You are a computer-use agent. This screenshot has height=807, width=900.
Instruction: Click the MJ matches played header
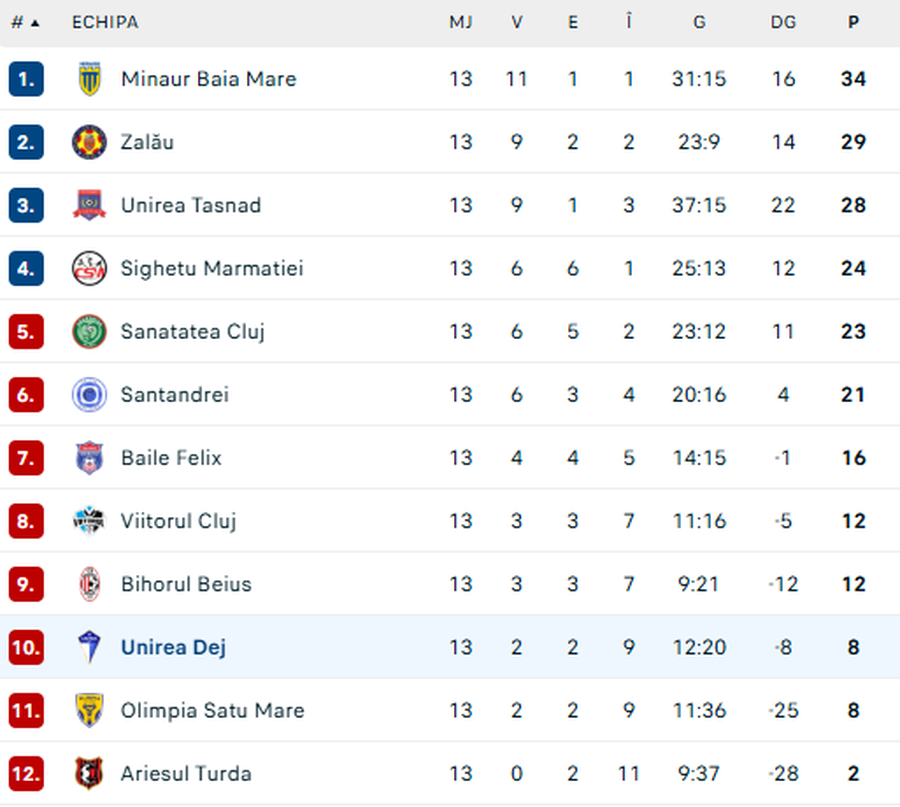pos(461,21)
